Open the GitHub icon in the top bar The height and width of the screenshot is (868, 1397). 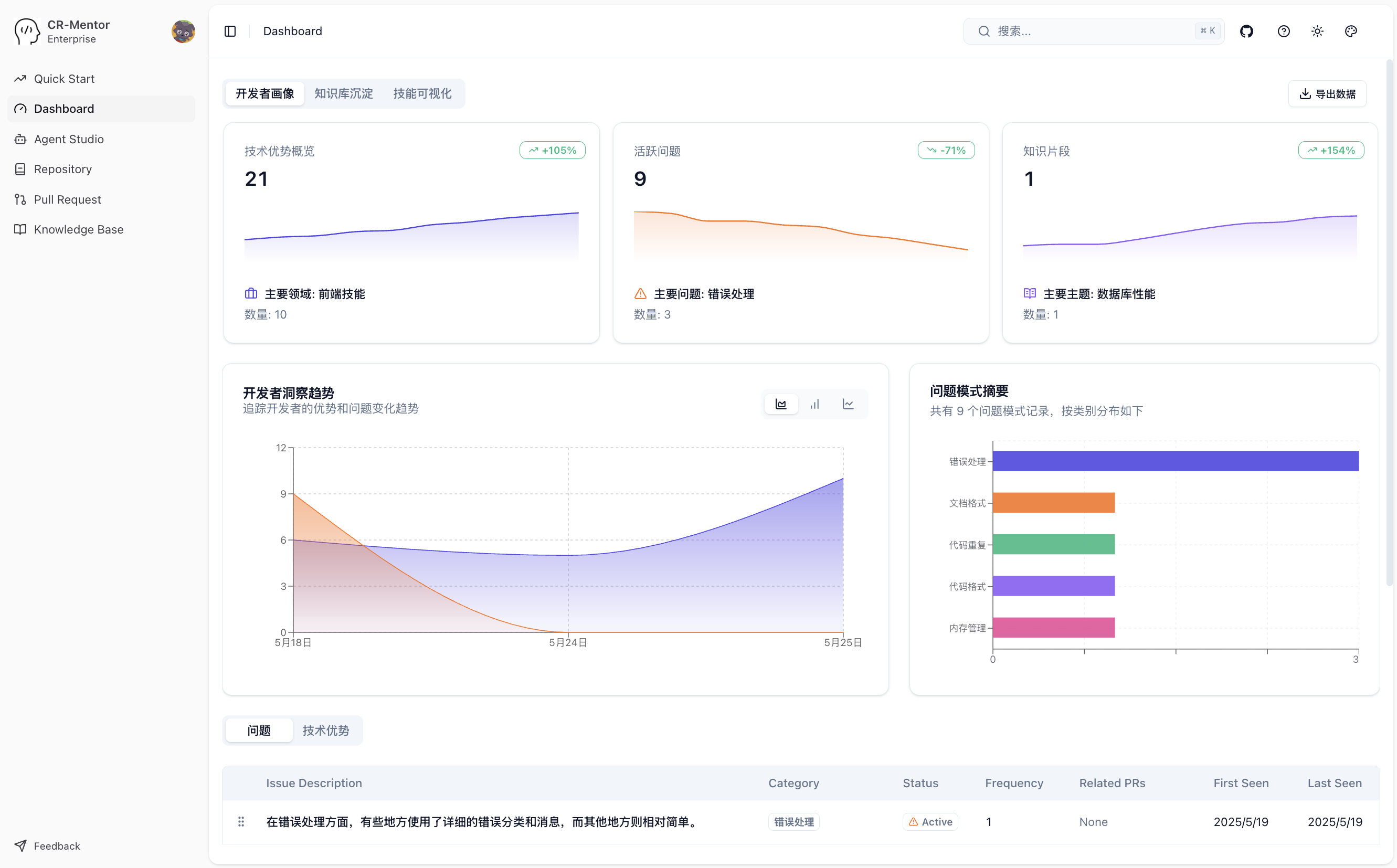(x=1246, y=31)
